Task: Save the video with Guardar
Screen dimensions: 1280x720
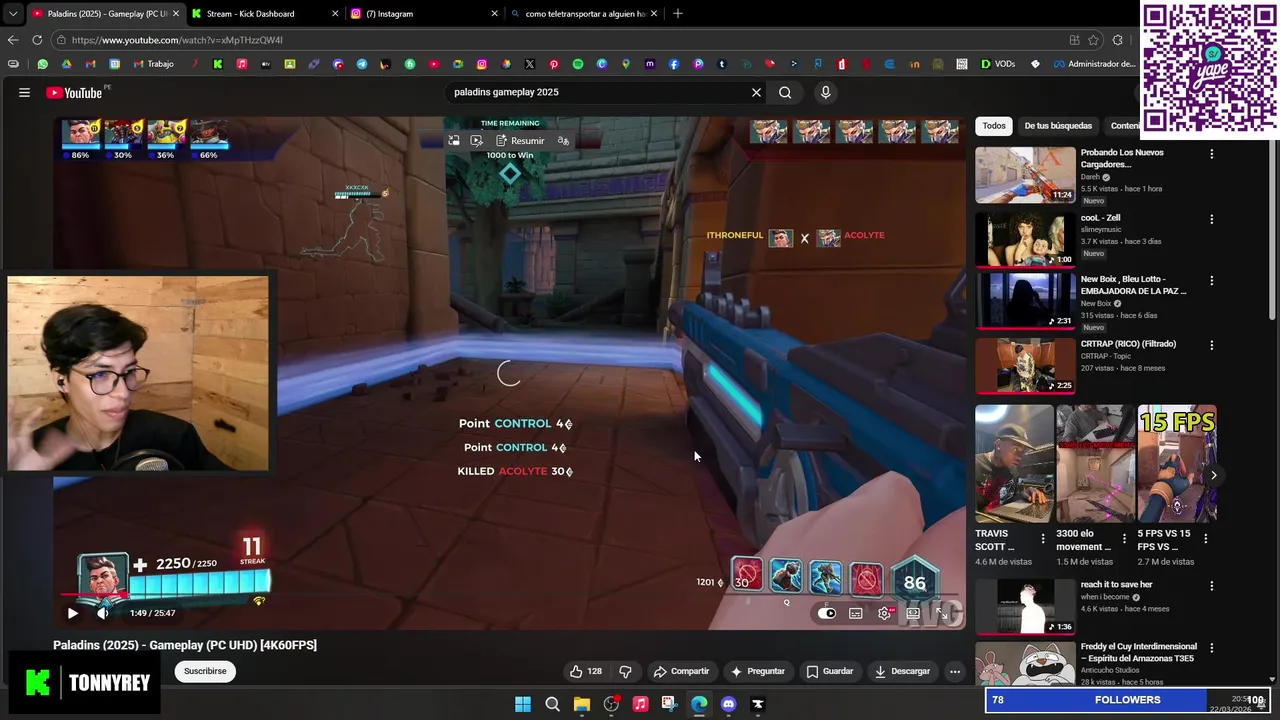Action: (830, 671)
